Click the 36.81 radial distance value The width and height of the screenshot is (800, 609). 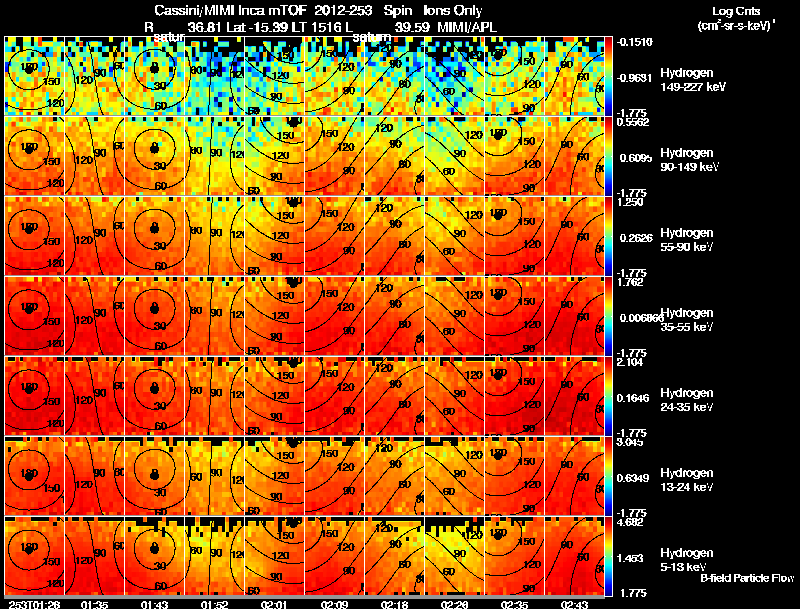coord(205,27)
